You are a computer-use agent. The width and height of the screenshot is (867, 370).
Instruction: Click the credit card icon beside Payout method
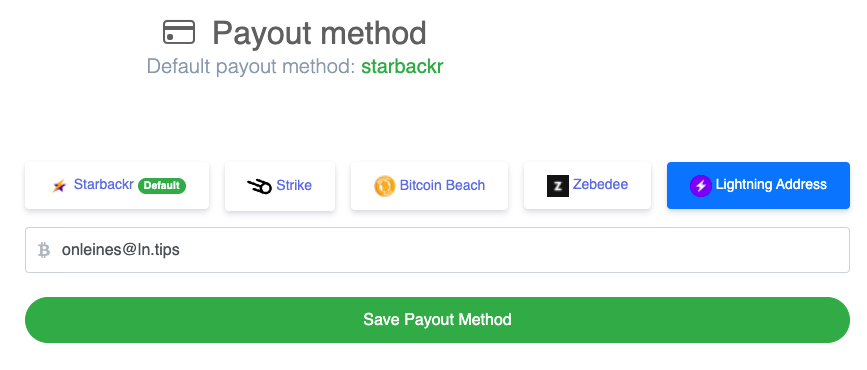click(179, 32)
